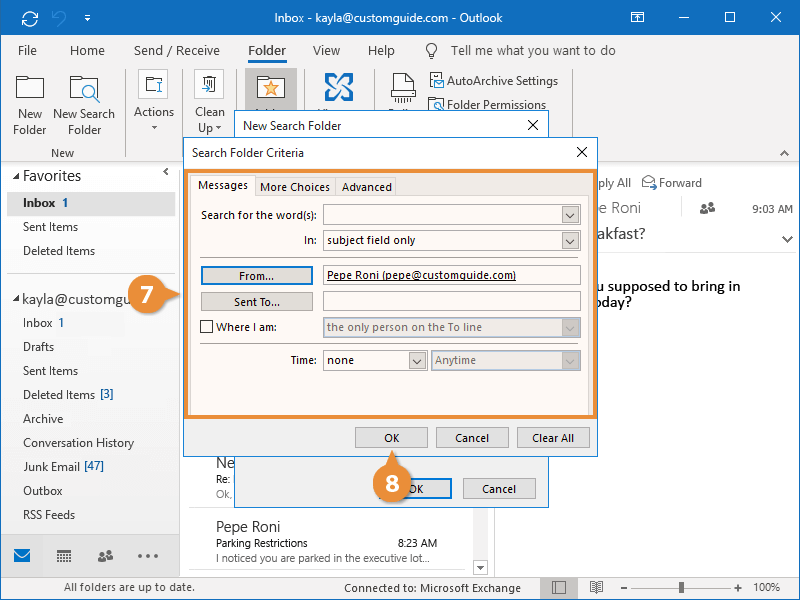Open the Folder ribbon tab
The image size is (800, 600).
tap(266, 50)
